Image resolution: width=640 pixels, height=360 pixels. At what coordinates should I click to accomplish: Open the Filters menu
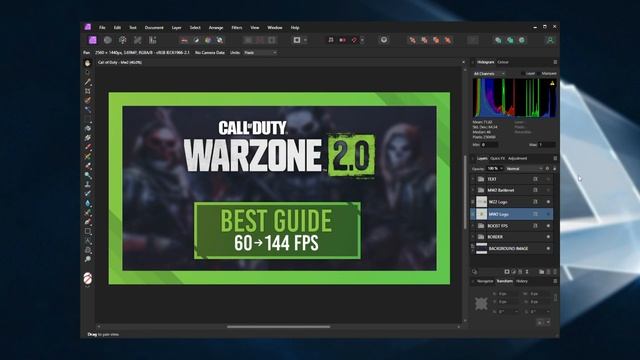[237, 28]
